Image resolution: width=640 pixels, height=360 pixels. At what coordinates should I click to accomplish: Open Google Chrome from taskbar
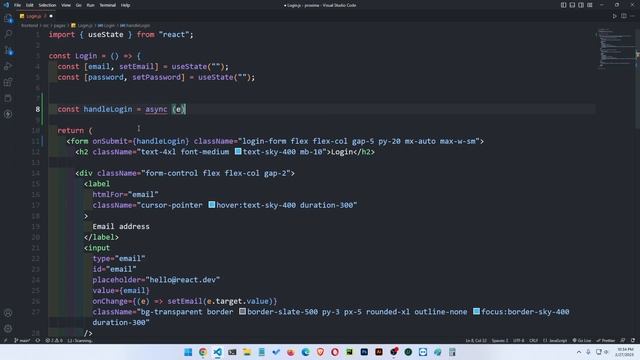tap(203, 352)
